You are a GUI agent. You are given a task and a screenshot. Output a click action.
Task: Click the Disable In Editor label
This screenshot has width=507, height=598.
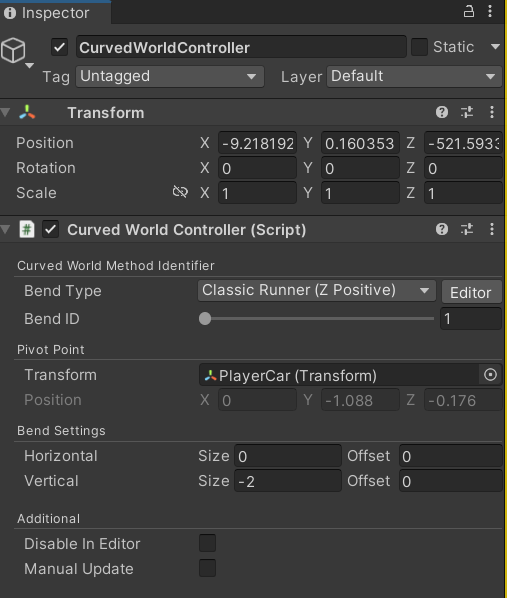pos(82,544)
